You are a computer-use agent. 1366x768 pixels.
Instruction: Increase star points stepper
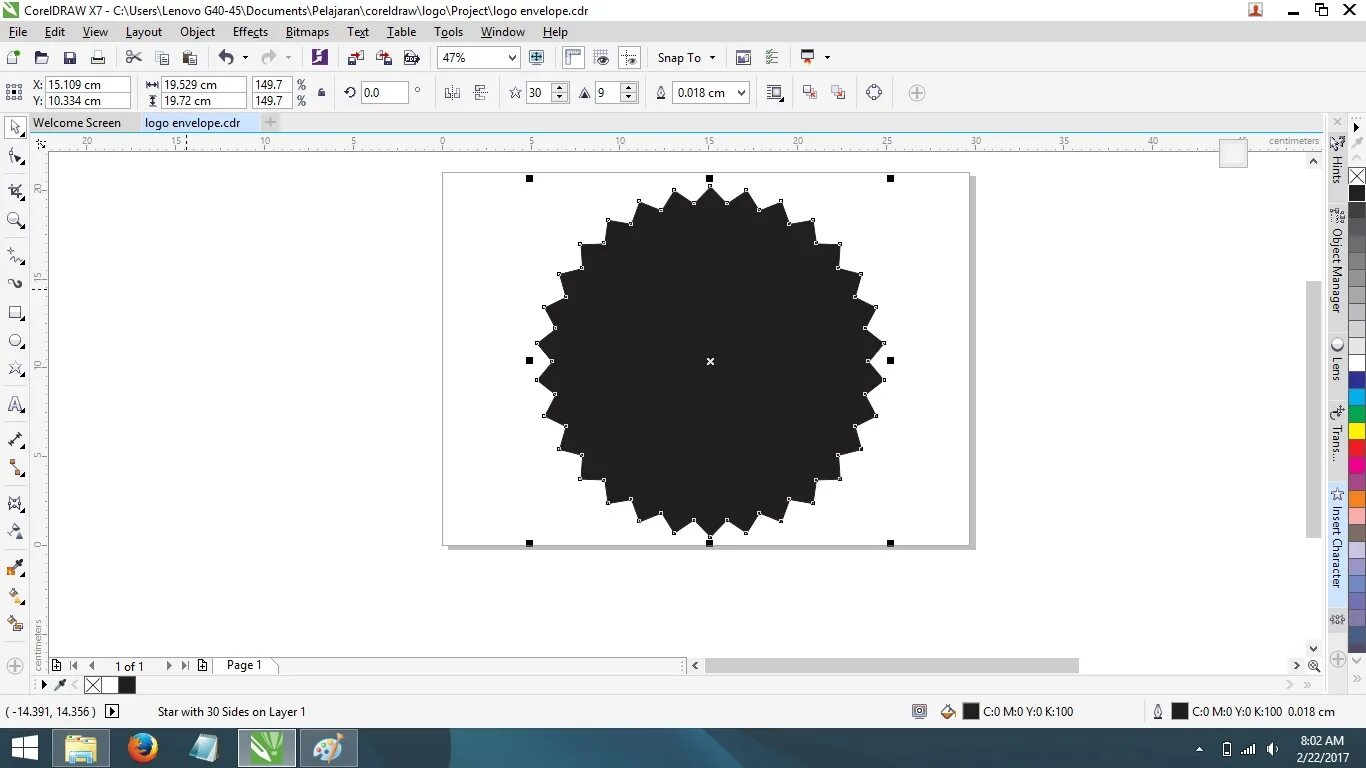[560, 88]
